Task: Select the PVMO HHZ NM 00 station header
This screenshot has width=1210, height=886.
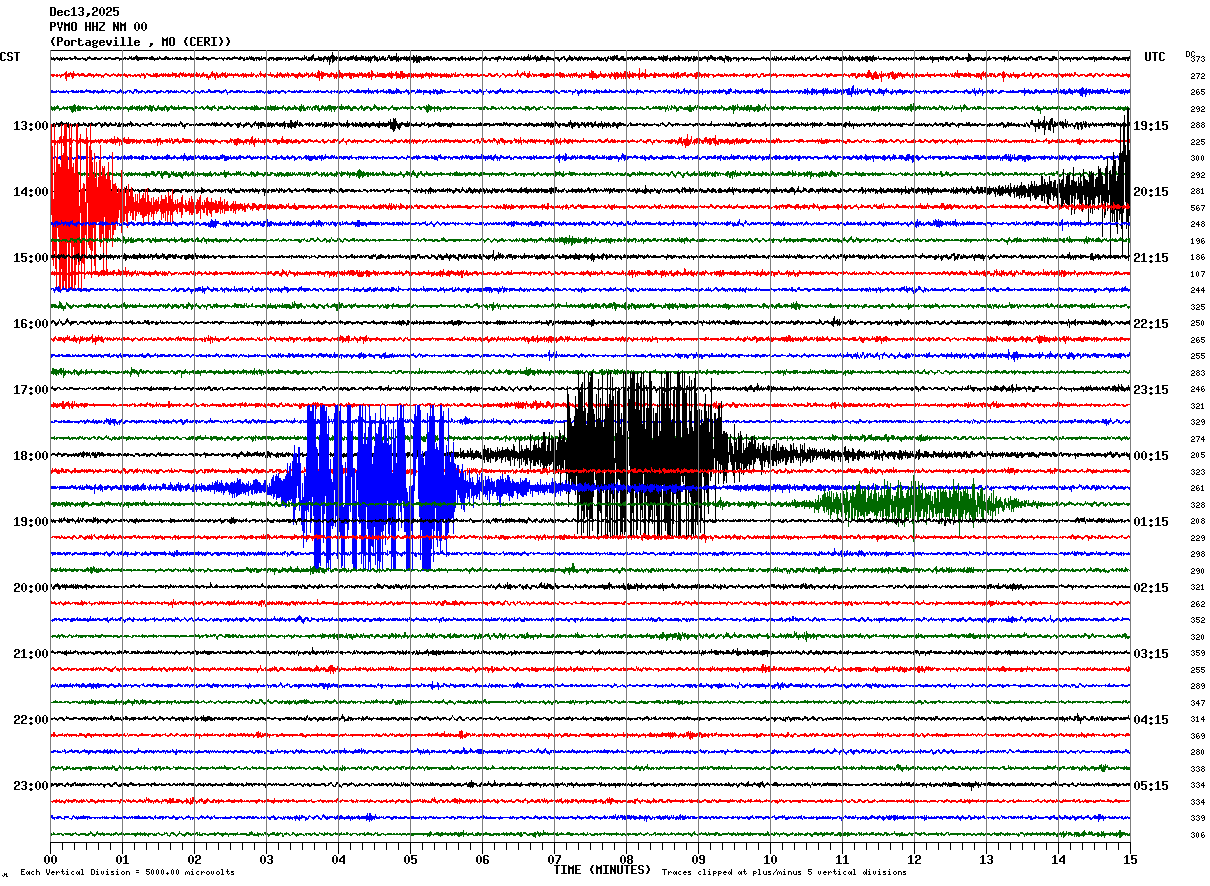Action: coord(98,27)
